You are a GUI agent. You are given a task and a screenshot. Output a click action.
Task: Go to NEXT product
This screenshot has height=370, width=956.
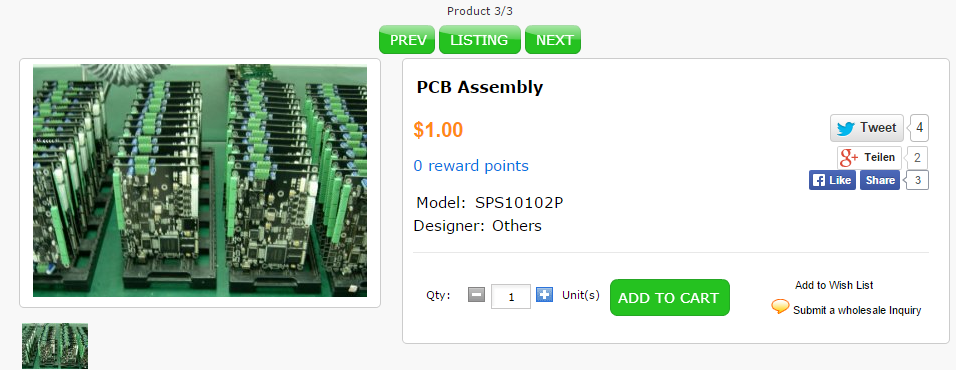click(x=553, y=40)
